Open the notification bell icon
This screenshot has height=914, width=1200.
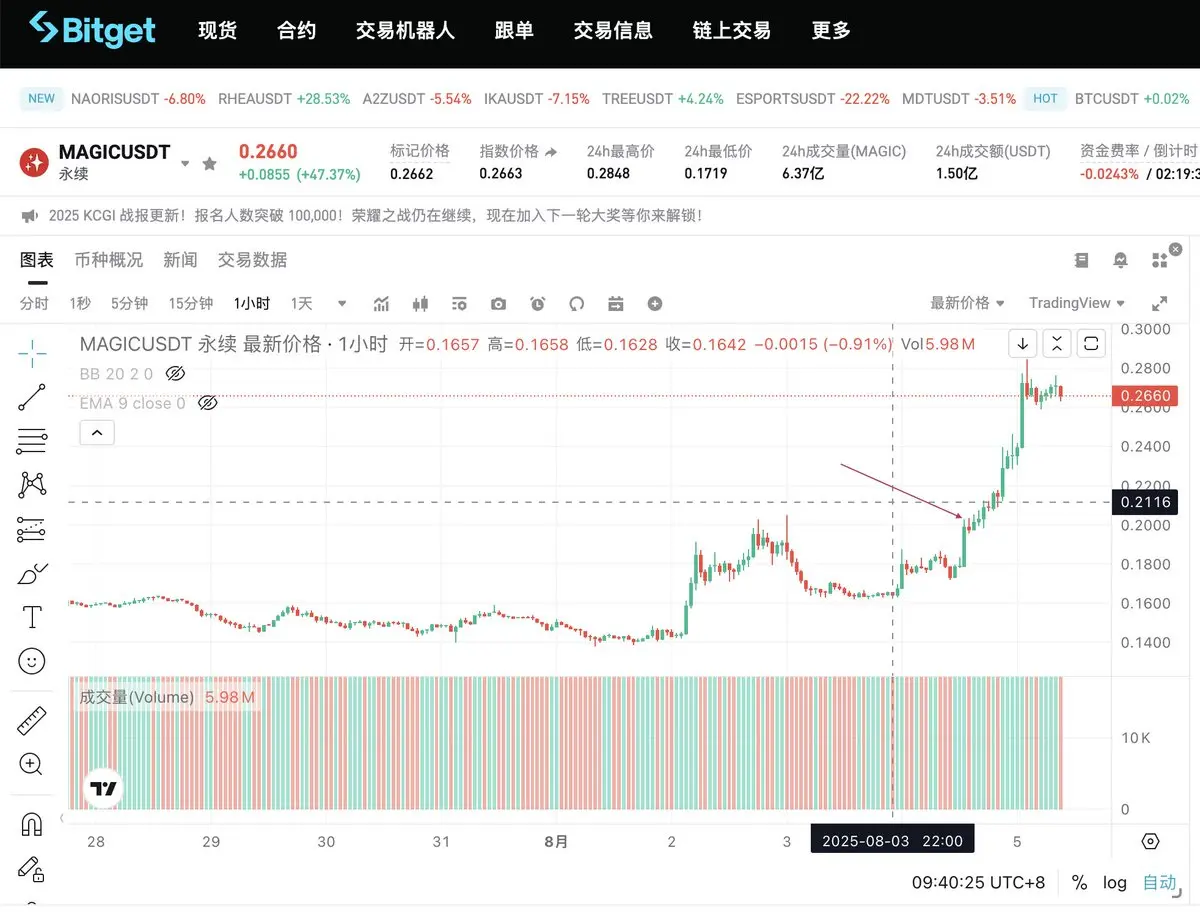tap(1120, 260)
